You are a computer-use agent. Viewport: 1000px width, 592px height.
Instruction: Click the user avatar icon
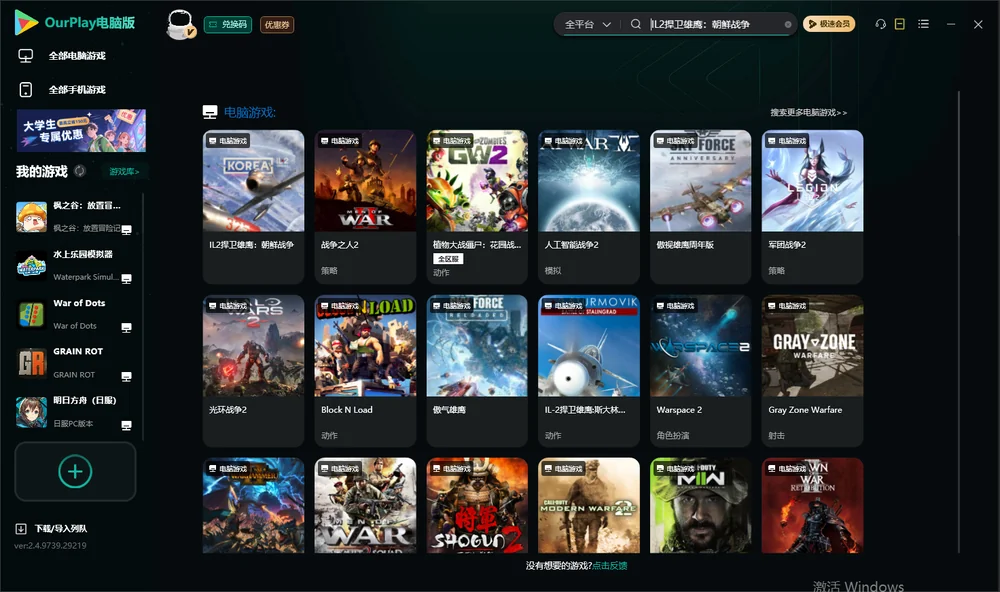tap(180, 25)
